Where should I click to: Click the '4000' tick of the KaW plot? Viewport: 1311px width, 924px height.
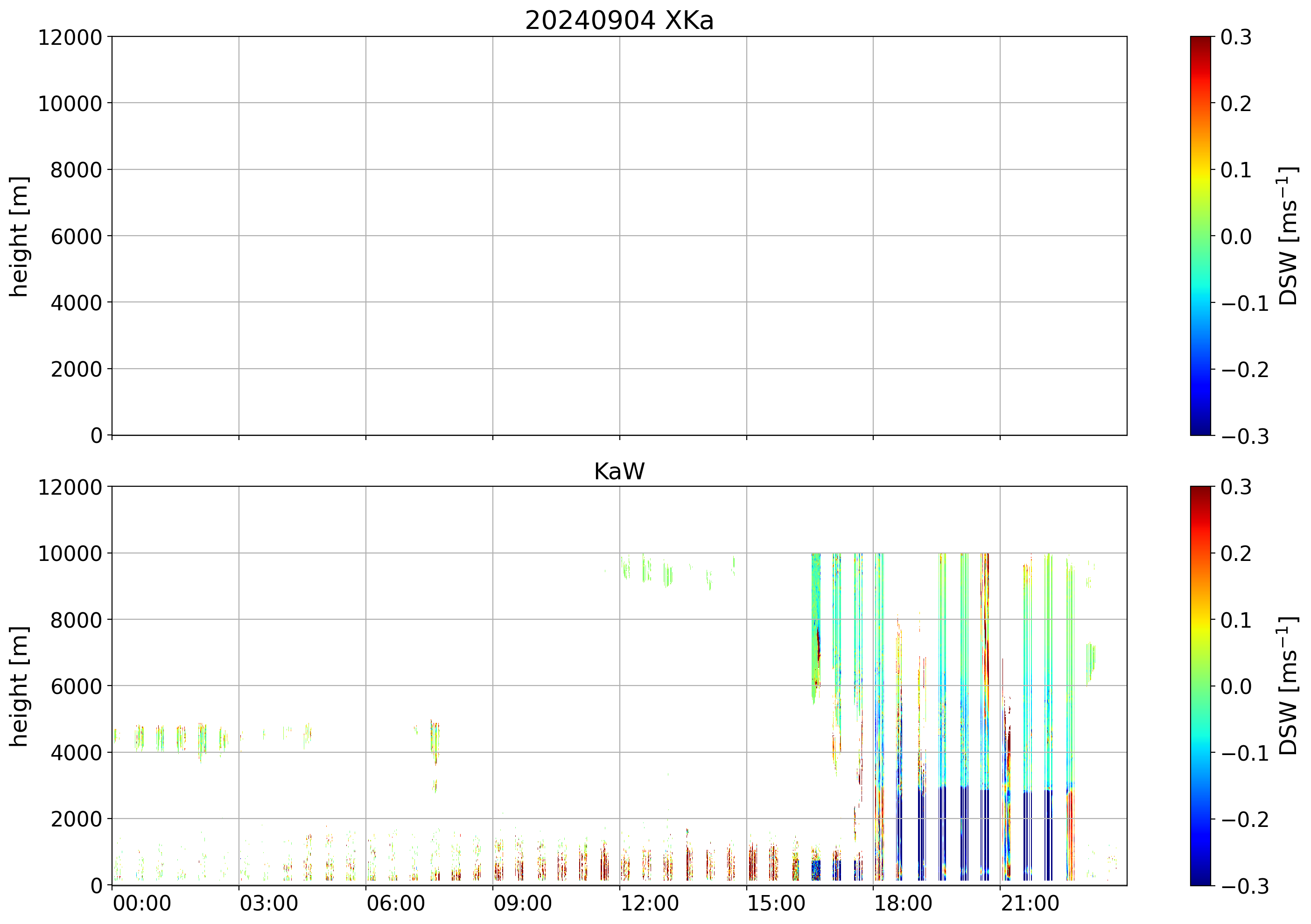(x=76, y=753)
